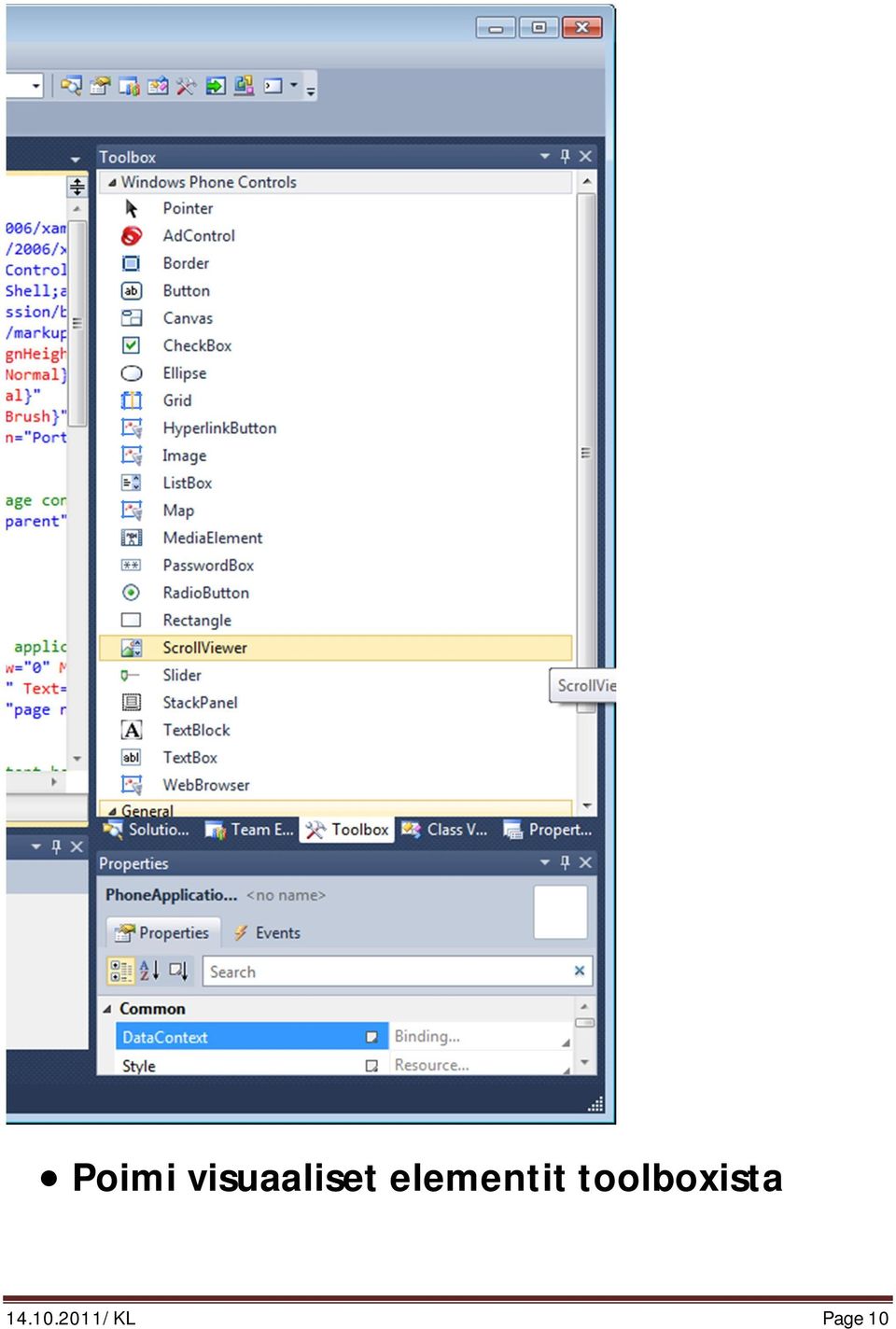Open Team Explorer toolbar icon
The image size is (896, 1329).
[x=129, y=86]
